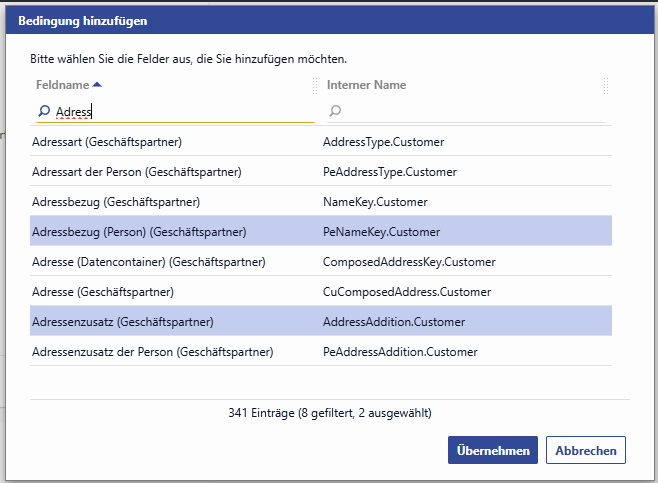The height and width of the screenshot is (483, 658).
Task: Grab the Feldname column resize handle
Action: coord(315,86)
